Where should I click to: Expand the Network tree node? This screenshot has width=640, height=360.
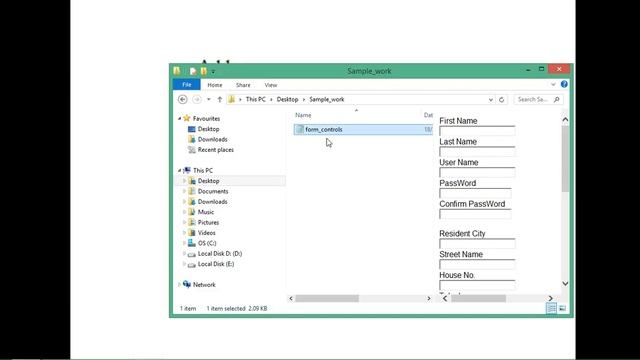[x=179, y=284]
